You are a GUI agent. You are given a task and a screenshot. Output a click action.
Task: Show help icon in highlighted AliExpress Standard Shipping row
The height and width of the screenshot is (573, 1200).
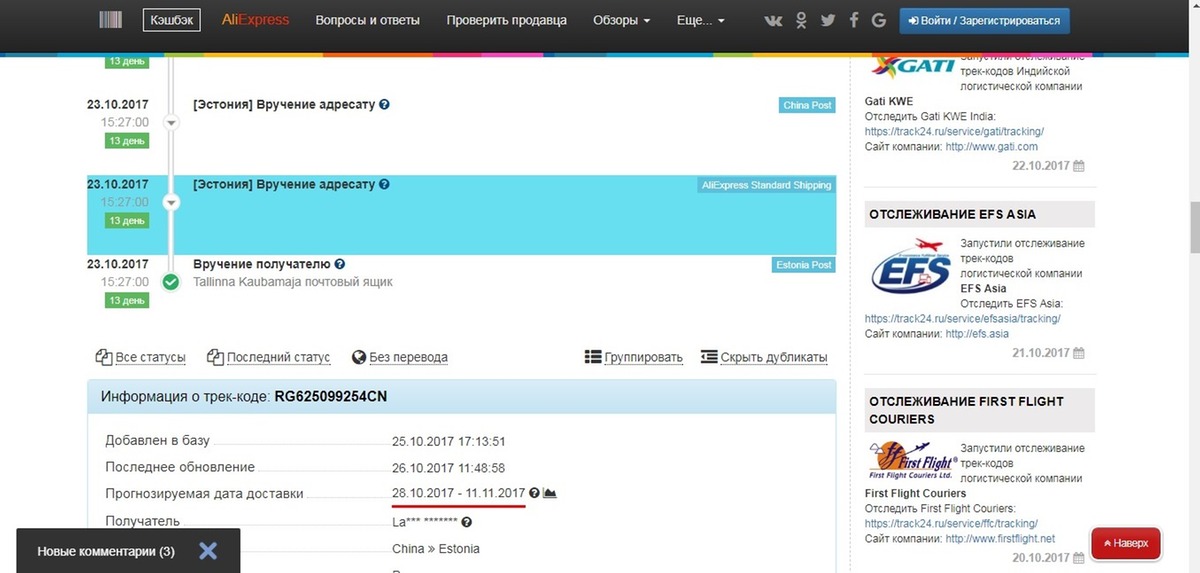point(385,184)
